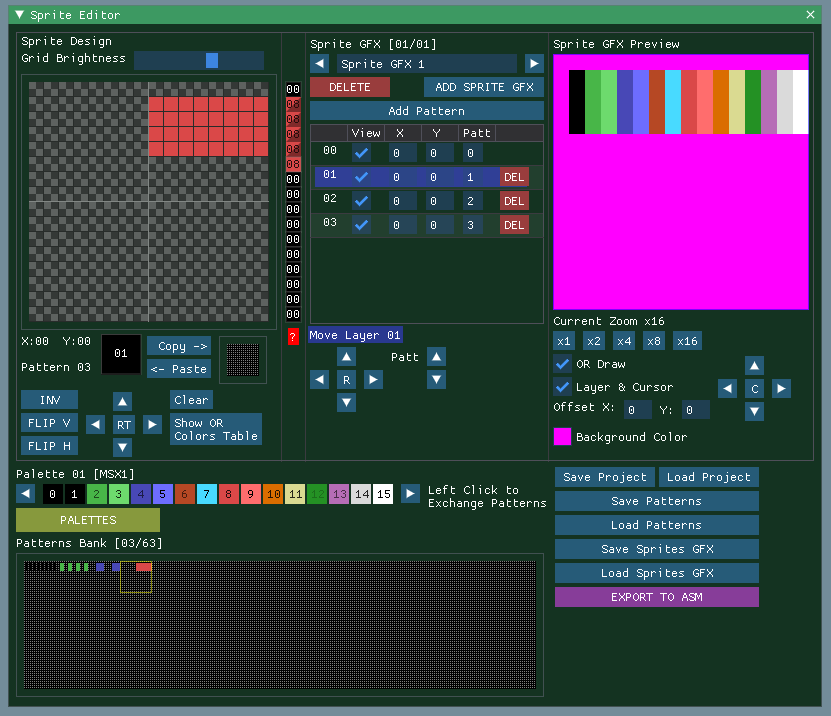
Task: Invert the pattern using INV
Action: [48, 400]
